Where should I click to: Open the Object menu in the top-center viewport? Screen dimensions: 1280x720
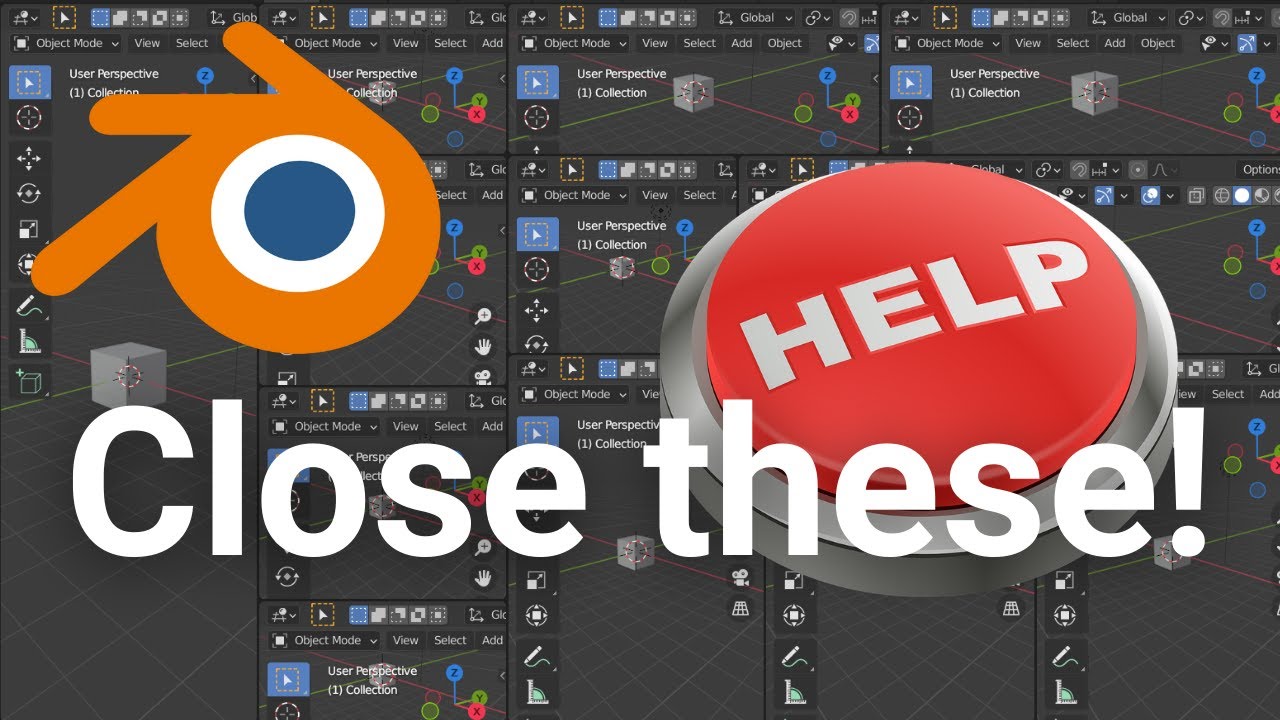coord(785,43)
